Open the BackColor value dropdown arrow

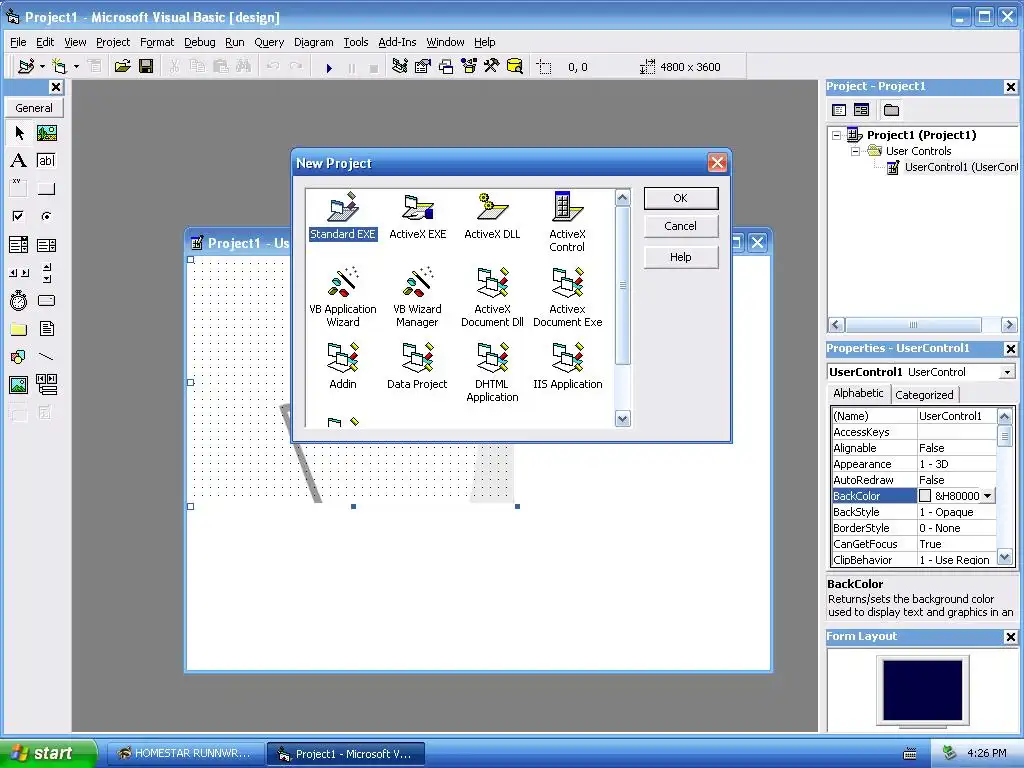(988, 496)
